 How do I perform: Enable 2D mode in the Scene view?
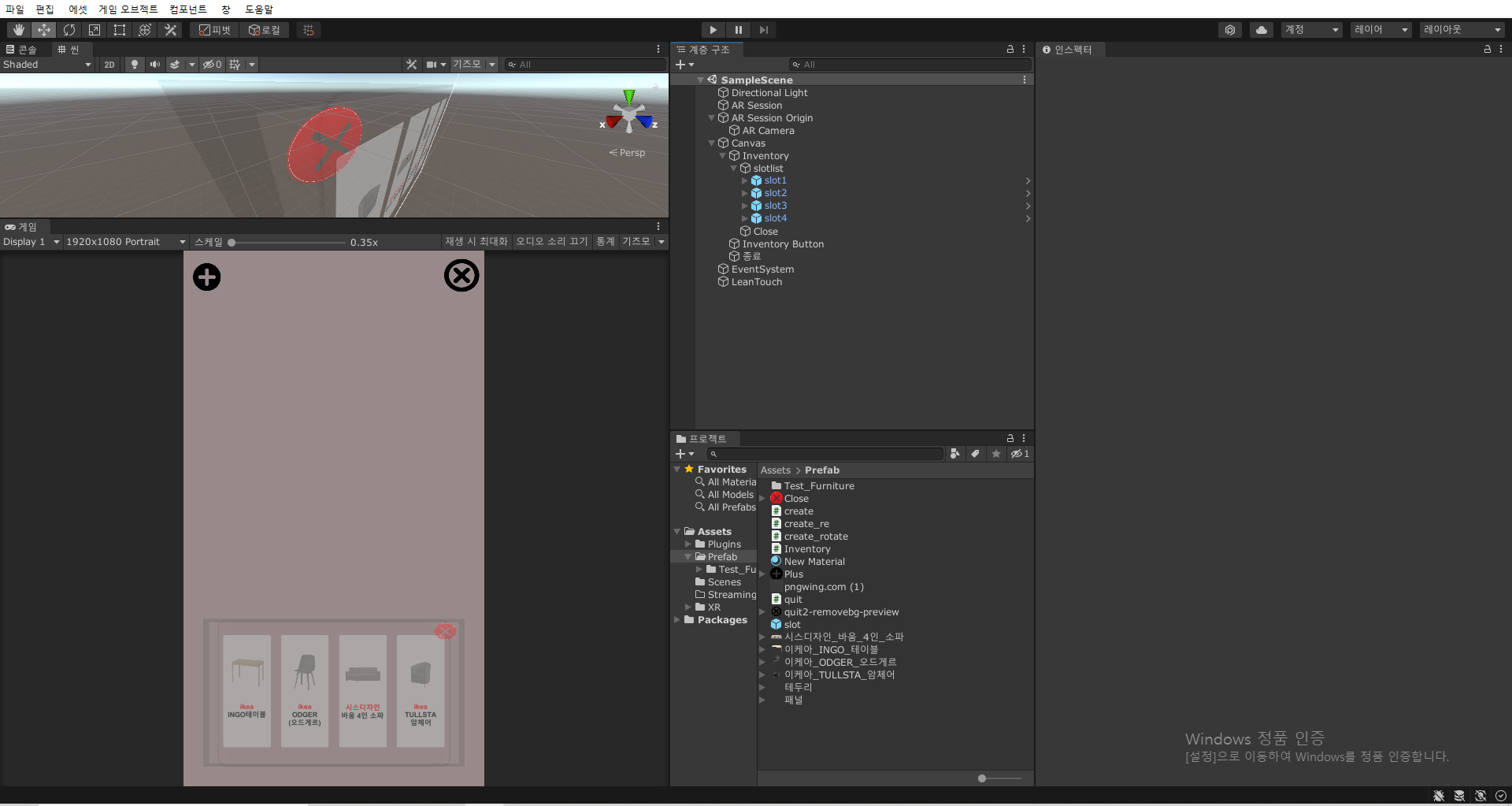[109, 65]
